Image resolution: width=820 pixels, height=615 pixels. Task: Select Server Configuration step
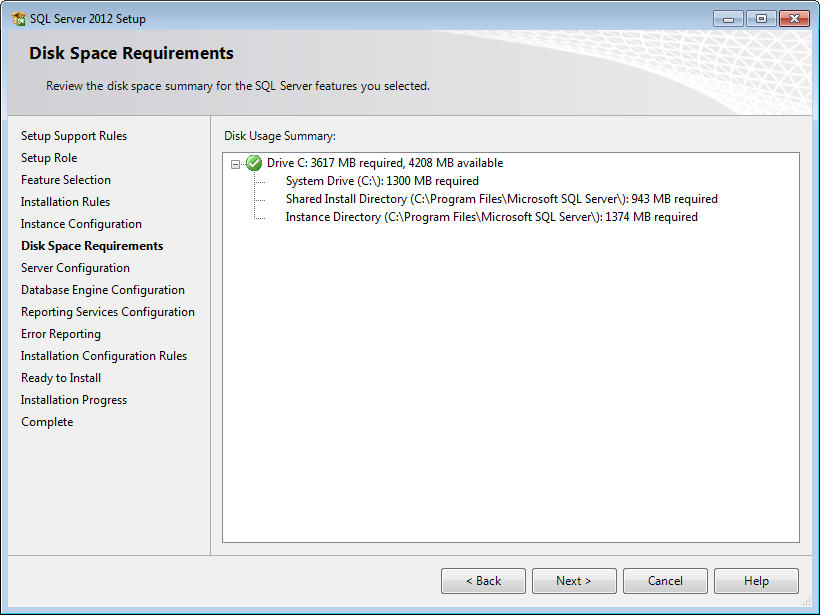[x=75, y=268]
